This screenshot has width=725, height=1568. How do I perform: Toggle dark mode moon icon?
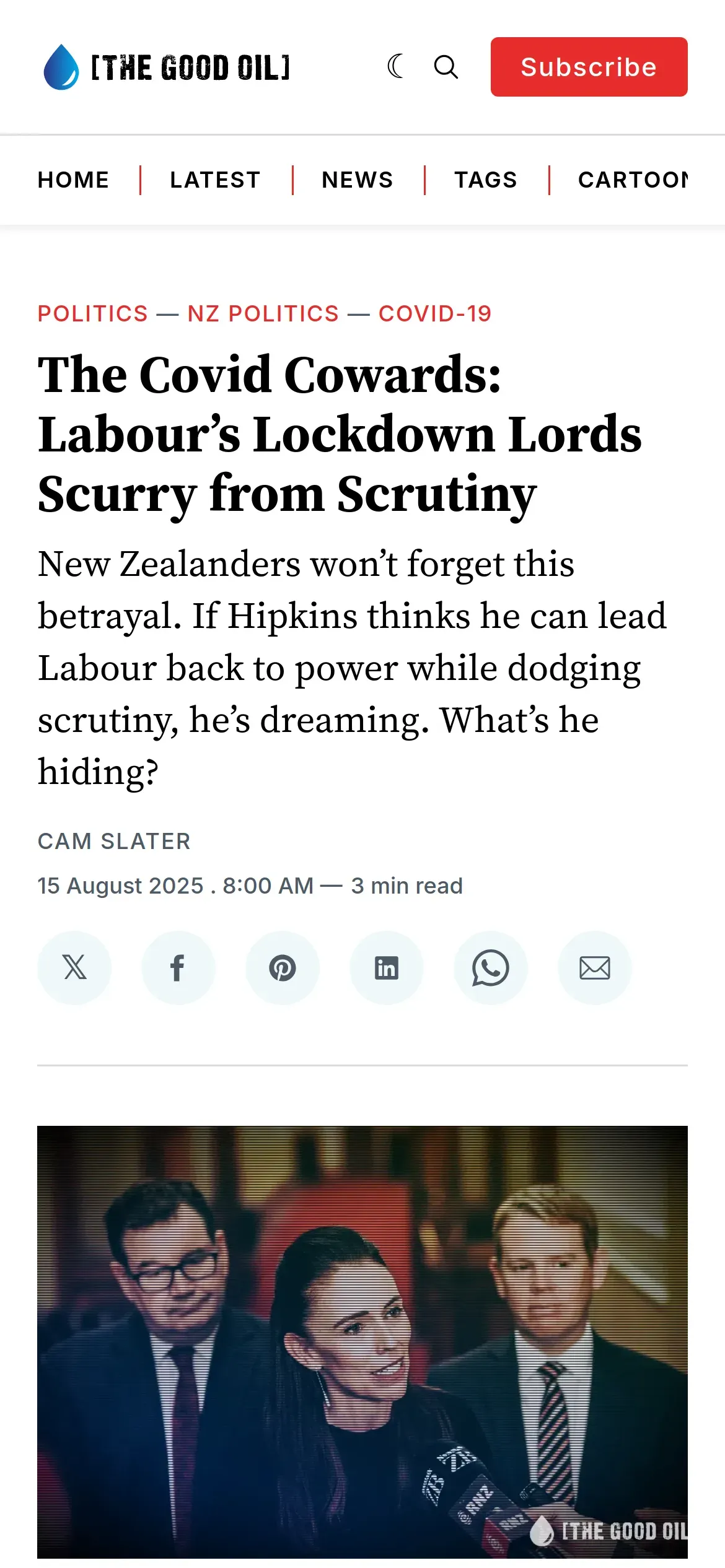pos(396,66)
